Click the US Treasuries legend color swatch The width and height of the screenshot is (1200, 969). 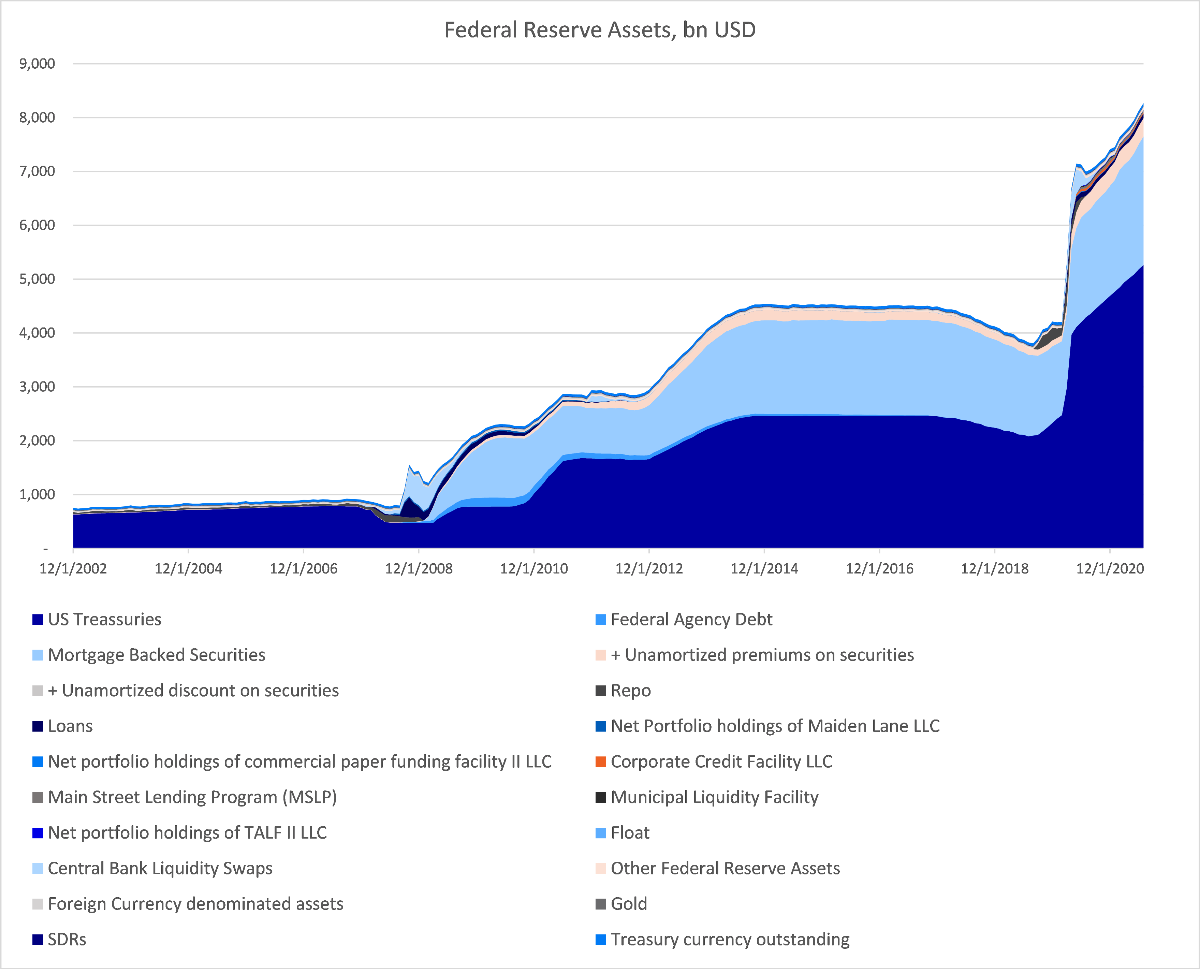(x=37, y=620)
